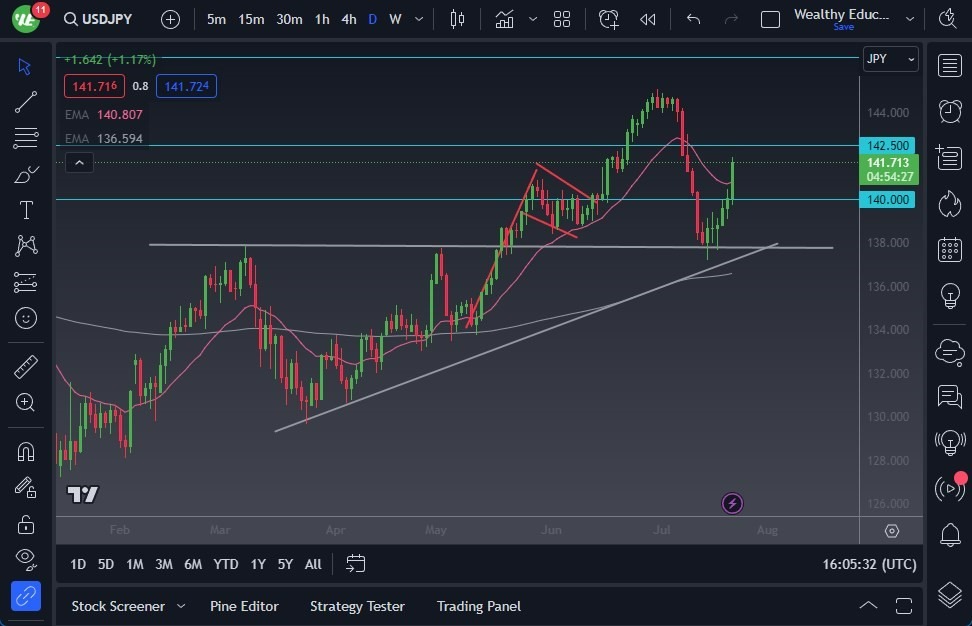Image resolution: width=972 pixels, height=626 pixels.
Task: Open the Object Tree layers panel
Action: tap(949, 594)
